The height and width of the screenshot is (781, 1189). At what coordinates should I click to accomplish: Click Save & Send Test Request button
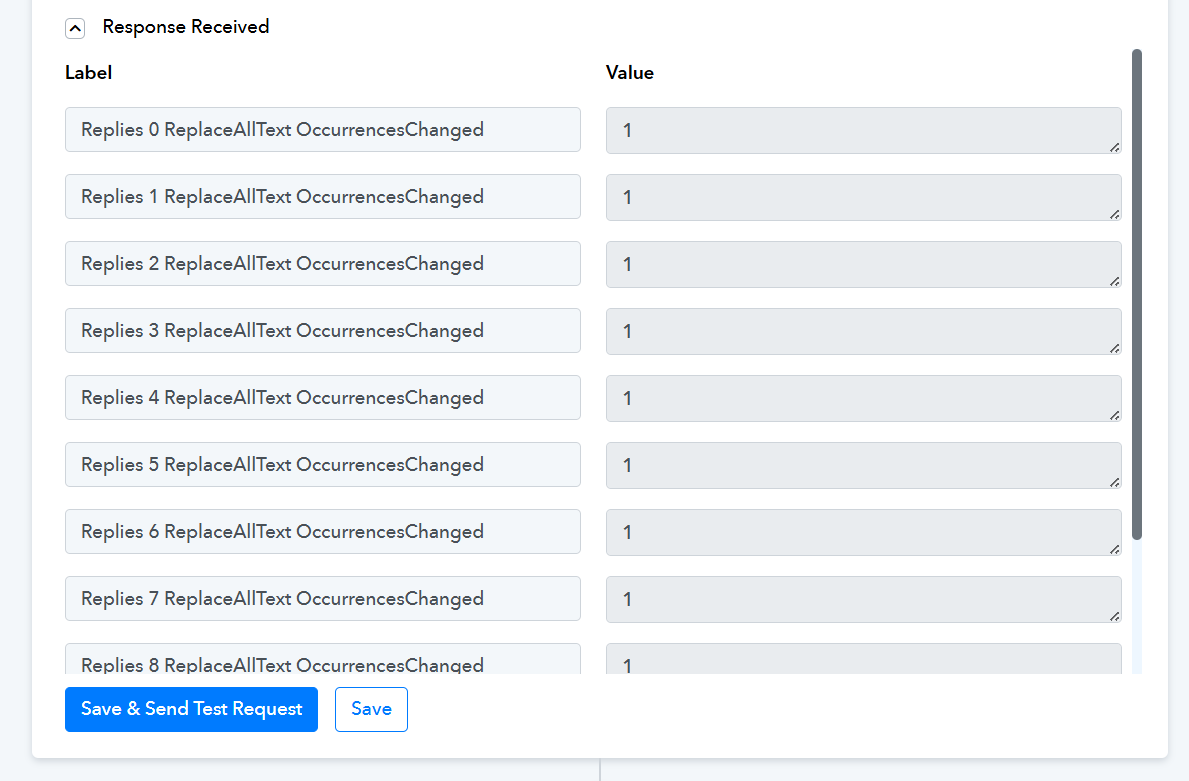click(x=191, y=709)
